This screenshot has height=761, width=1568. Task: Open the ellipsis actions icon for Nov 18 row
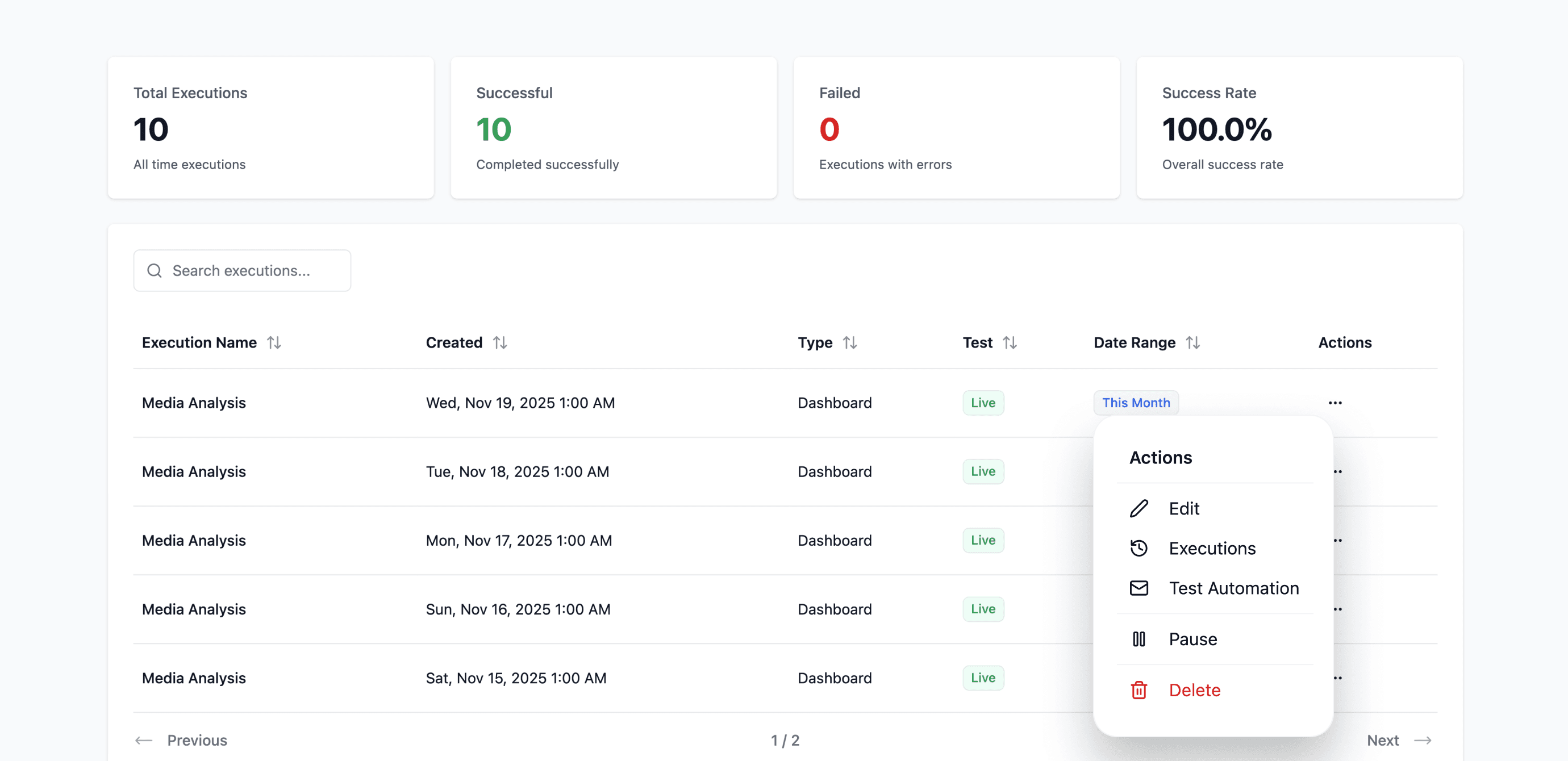1336,471
